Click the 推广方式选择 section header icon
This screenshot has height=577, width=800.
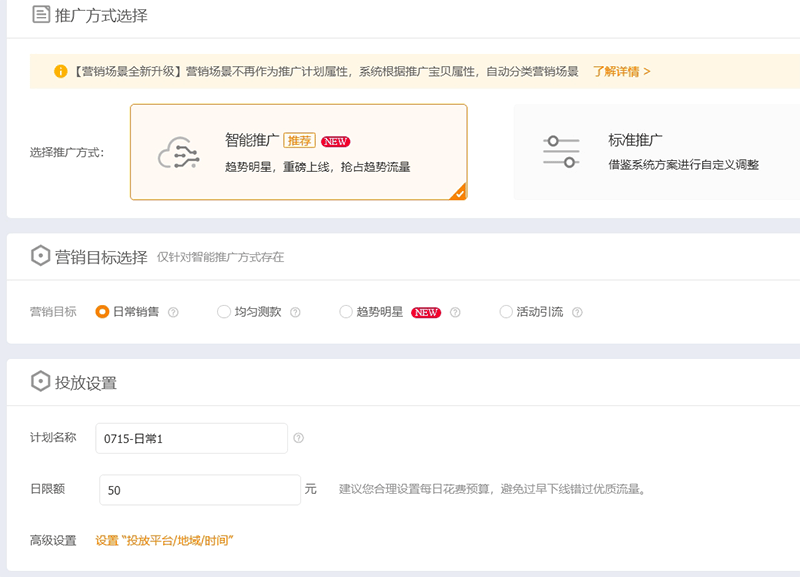41,15
